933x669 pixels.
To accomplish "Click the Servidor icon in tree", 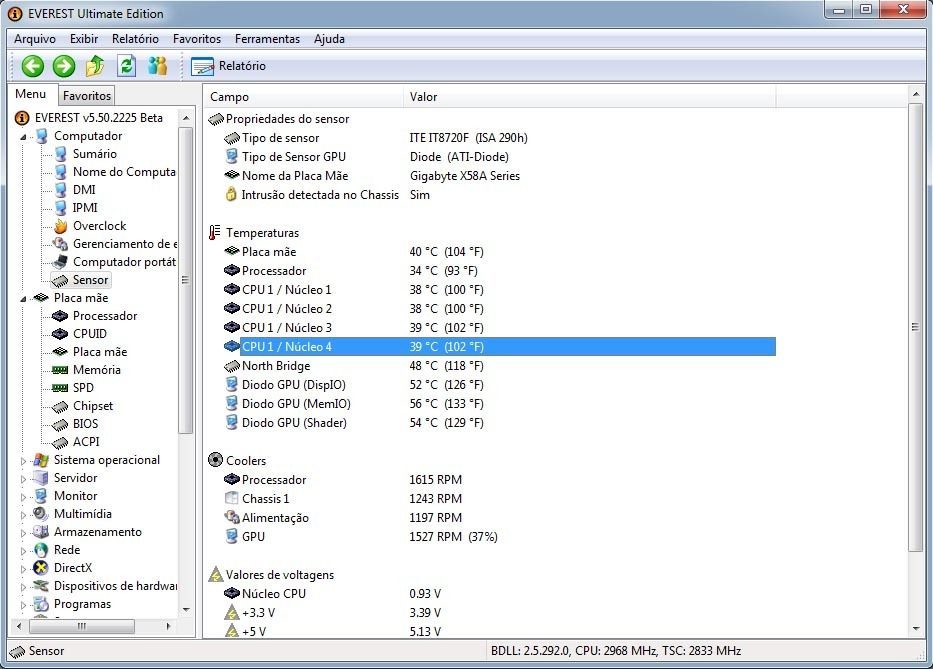I will pyautogui.click(x=41, y=478).
